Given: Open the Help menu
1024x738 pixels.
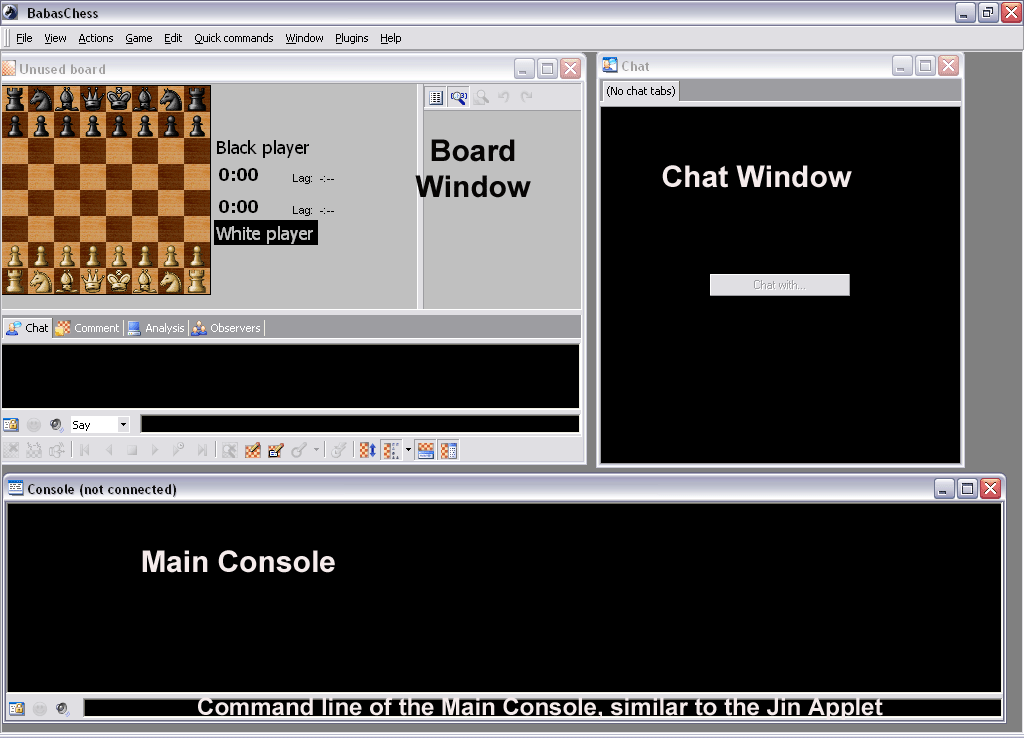Looking at the screenshot, I should [391, 38].
